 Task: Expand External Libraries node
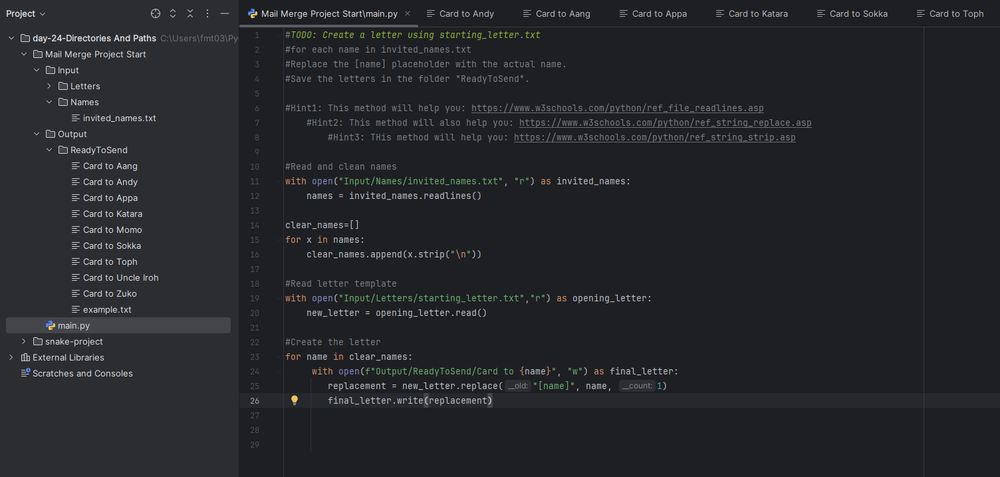click(x=11, y=357)
